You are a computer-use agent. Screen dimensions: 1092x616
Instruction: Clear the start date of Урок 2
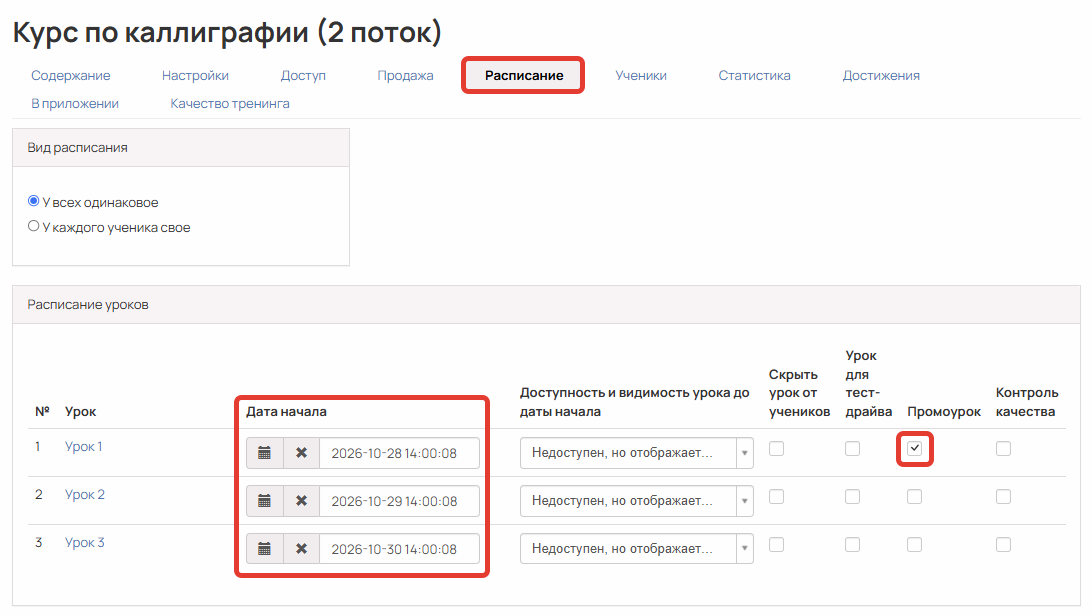tap(302, 501)
